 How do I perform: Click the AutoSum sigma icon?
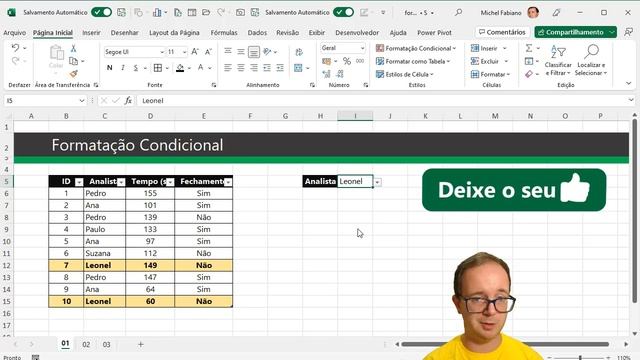[x=529, y=48]
